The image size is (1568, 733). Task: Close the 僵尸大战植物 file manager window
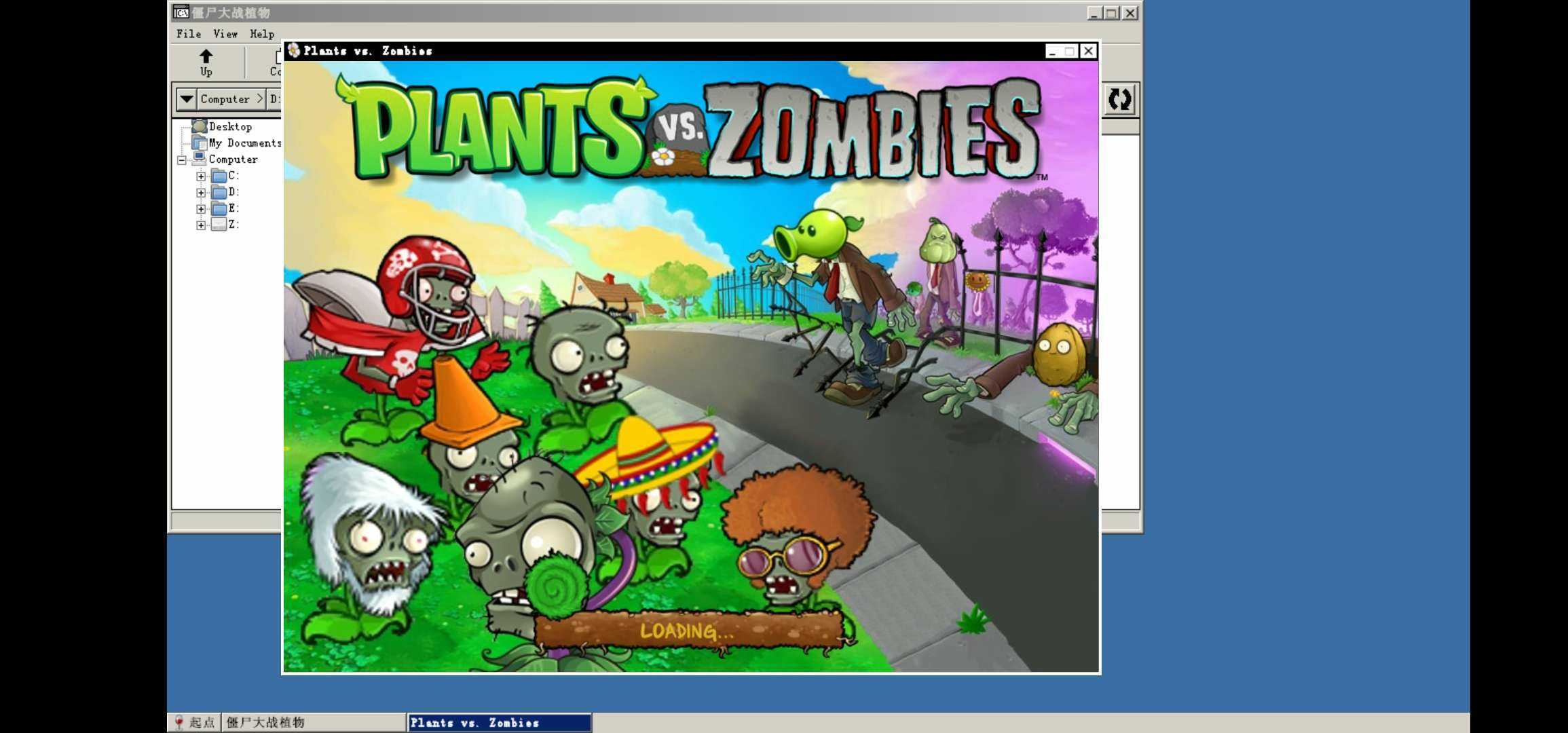pos(1130,14)
